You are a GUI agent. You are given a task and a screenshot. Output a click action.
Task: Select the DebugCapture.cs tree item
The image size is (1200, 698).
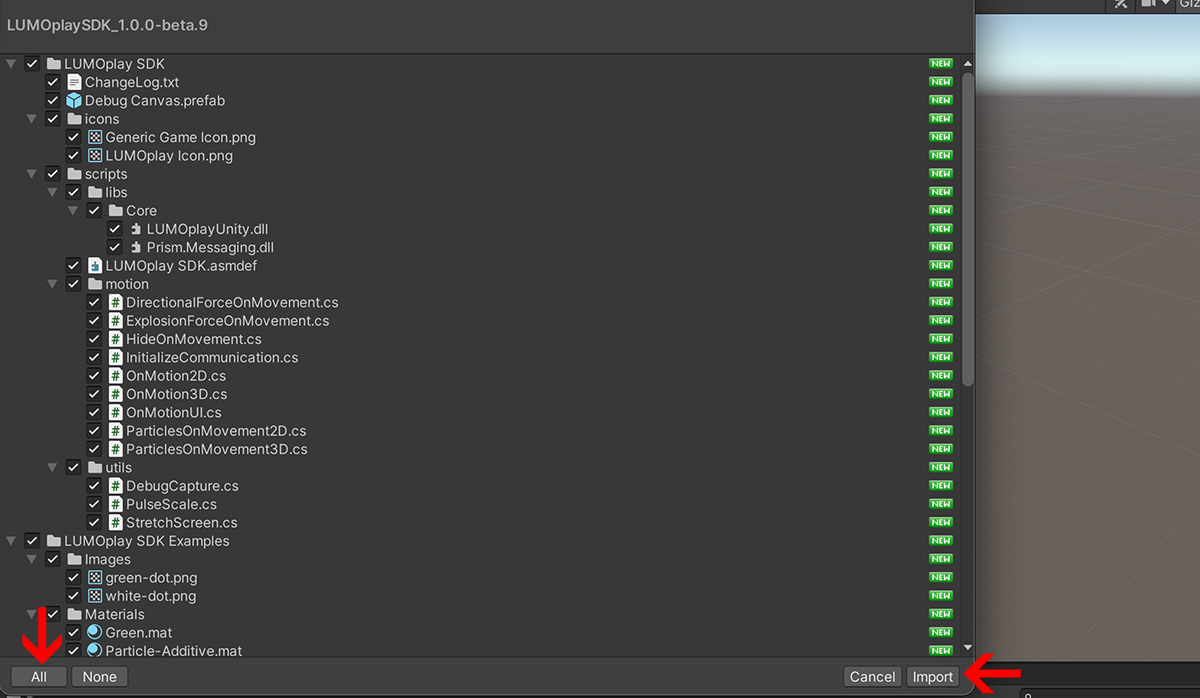(x=181, y=486)
